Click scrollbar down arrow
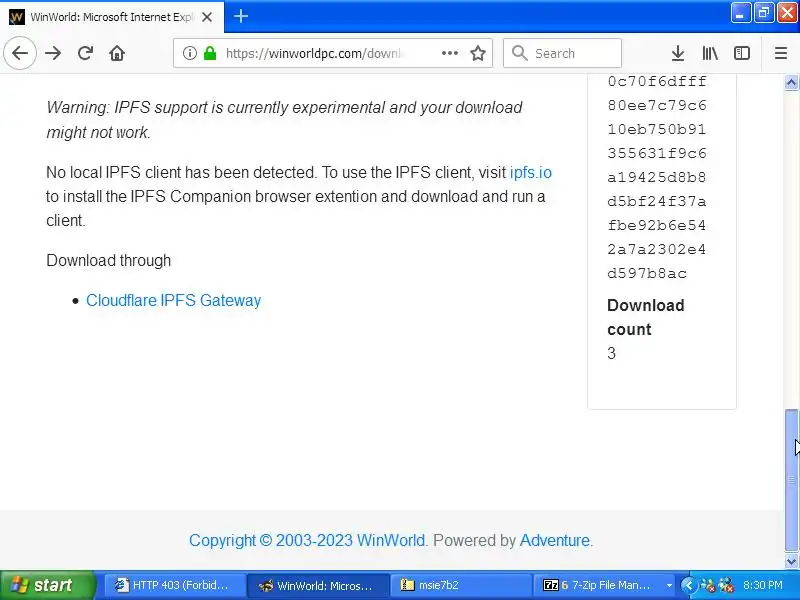Screen dimensions: 800x600 pos(791,561)
